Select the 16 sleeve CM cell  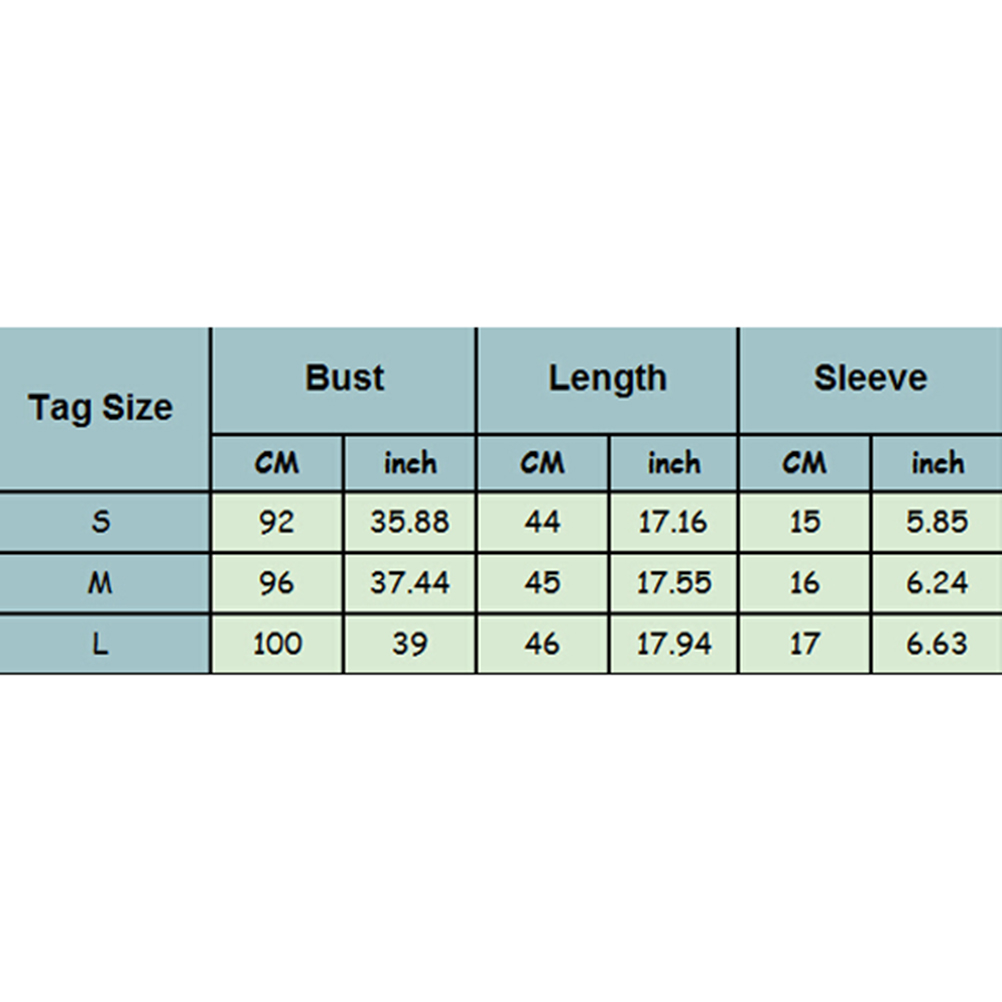[x=805, y=583]
